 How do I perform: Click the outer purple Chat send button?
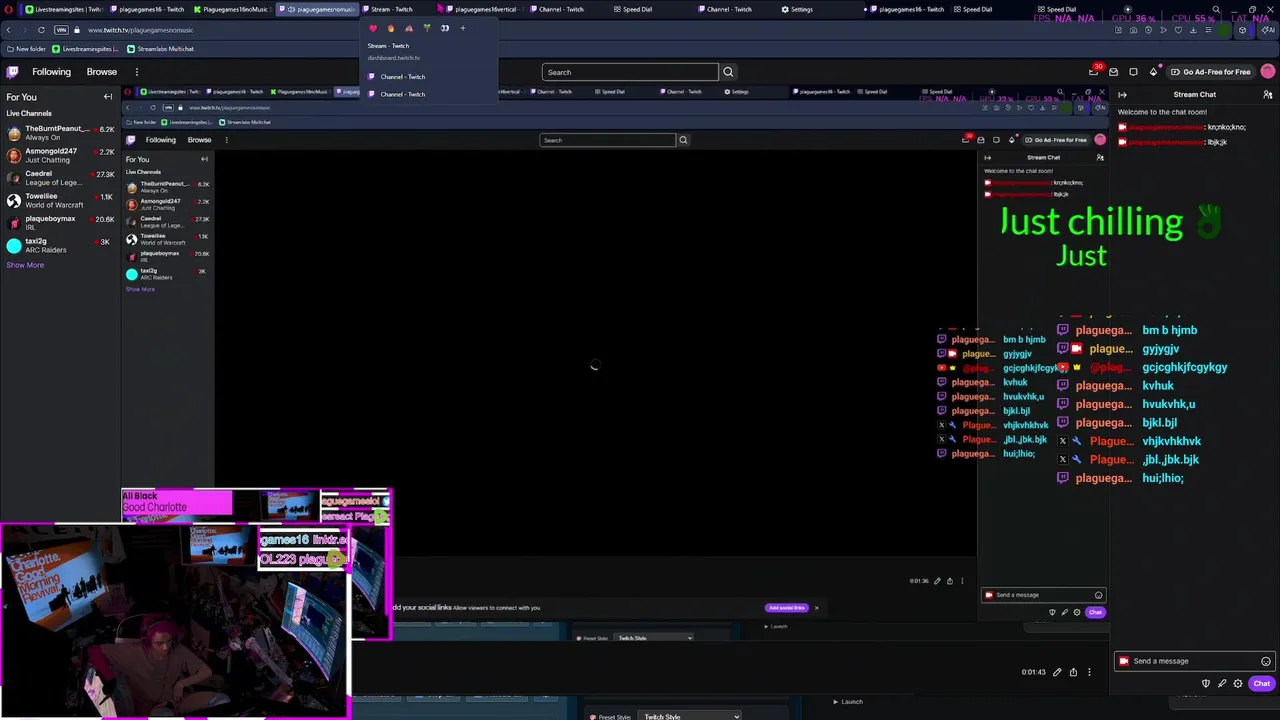coord(1262,684)
